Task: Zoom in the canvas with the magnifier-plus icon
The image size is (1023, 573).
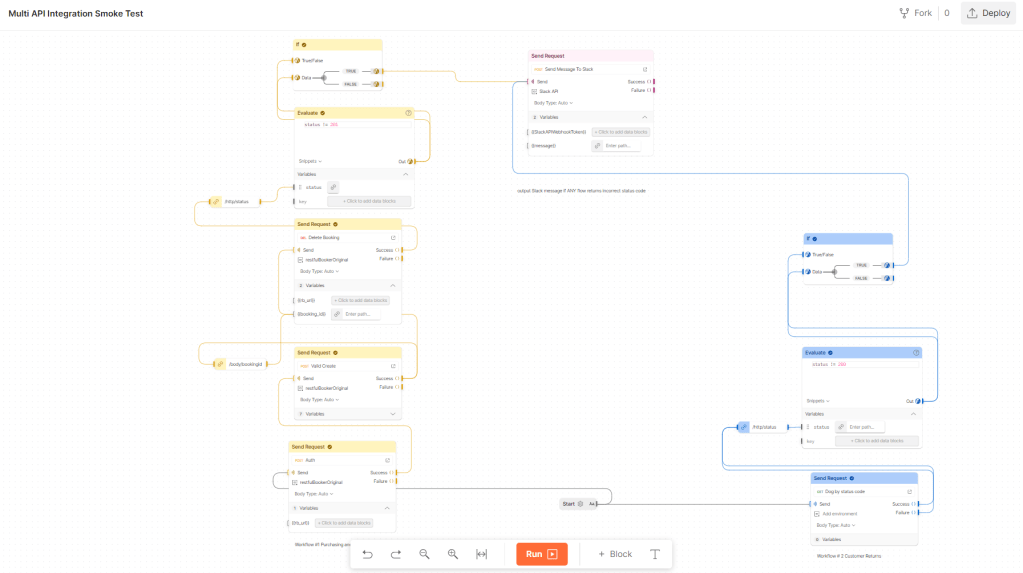Action: (453, 554)
